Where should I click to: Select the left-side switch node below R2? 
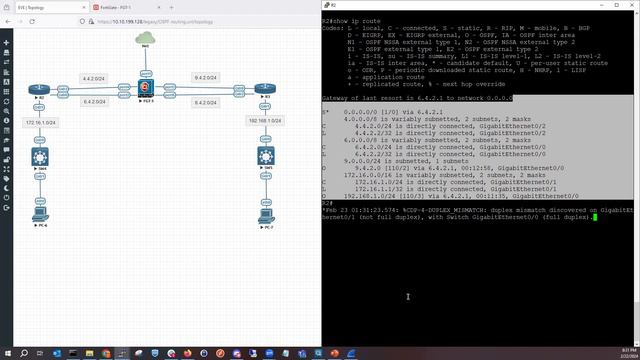(40, 156)
